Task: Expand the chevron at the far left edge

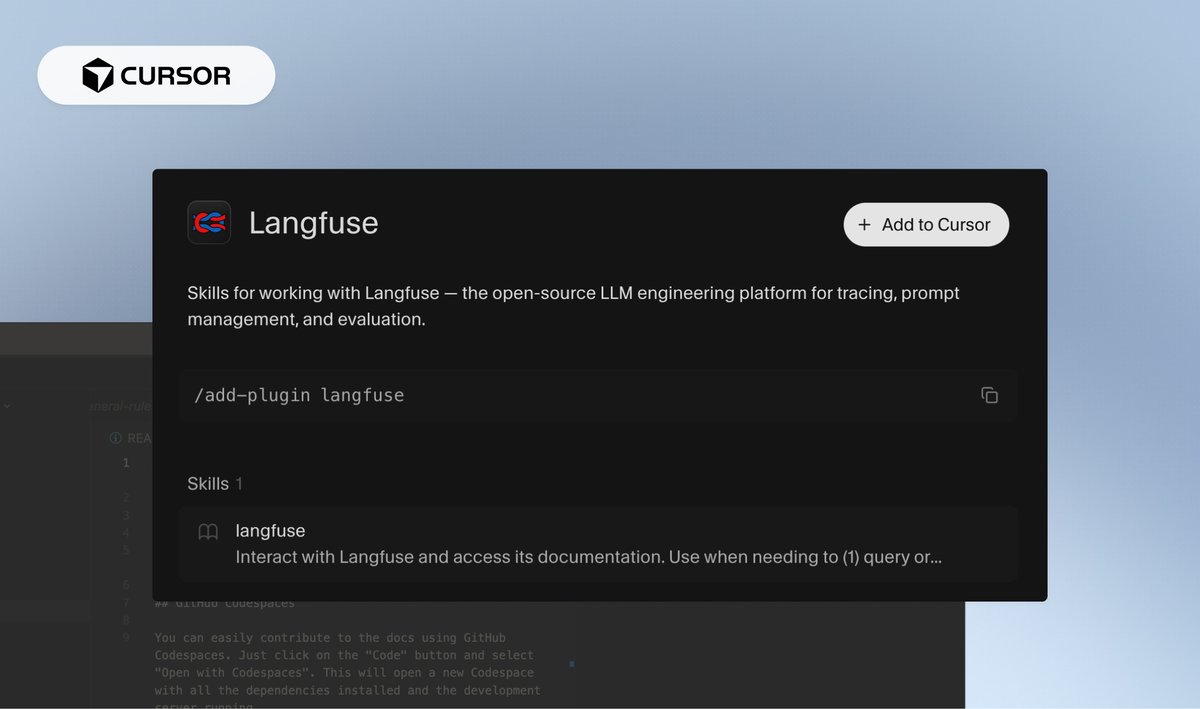Action: click(7, 406)
